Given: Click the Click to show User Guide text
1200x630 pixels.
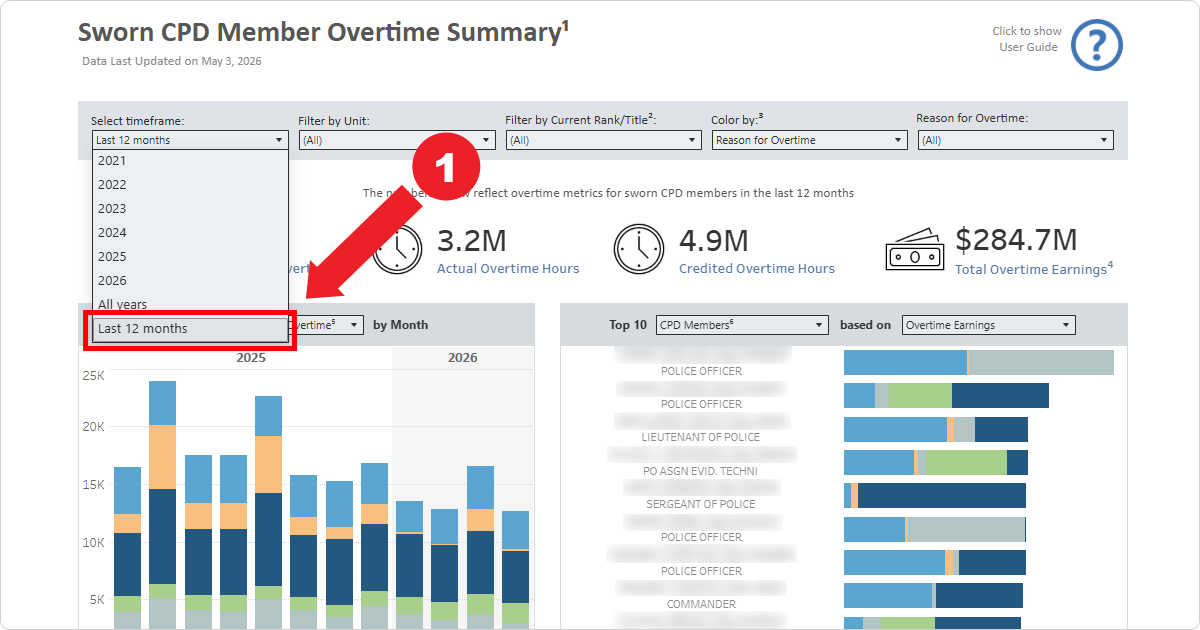Looking at the screenshot, I should 1027,39.
